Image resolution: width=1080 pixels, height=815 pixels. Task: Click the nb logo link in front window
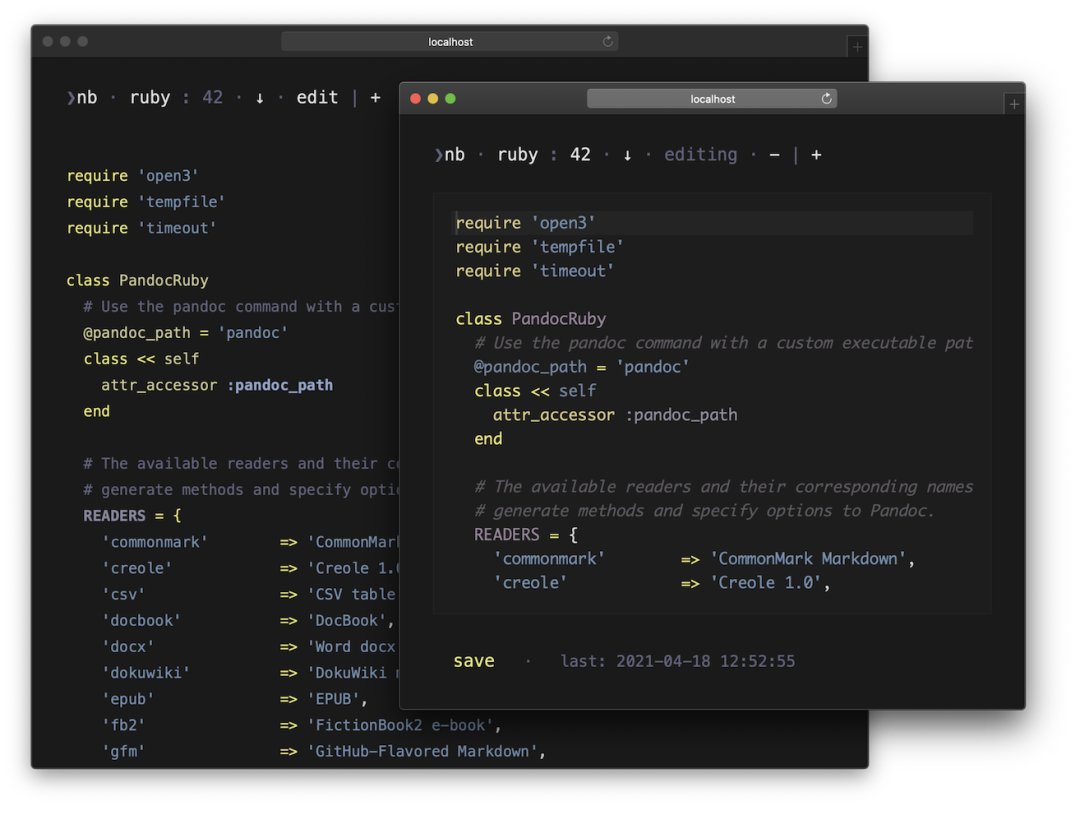point(449,155)
